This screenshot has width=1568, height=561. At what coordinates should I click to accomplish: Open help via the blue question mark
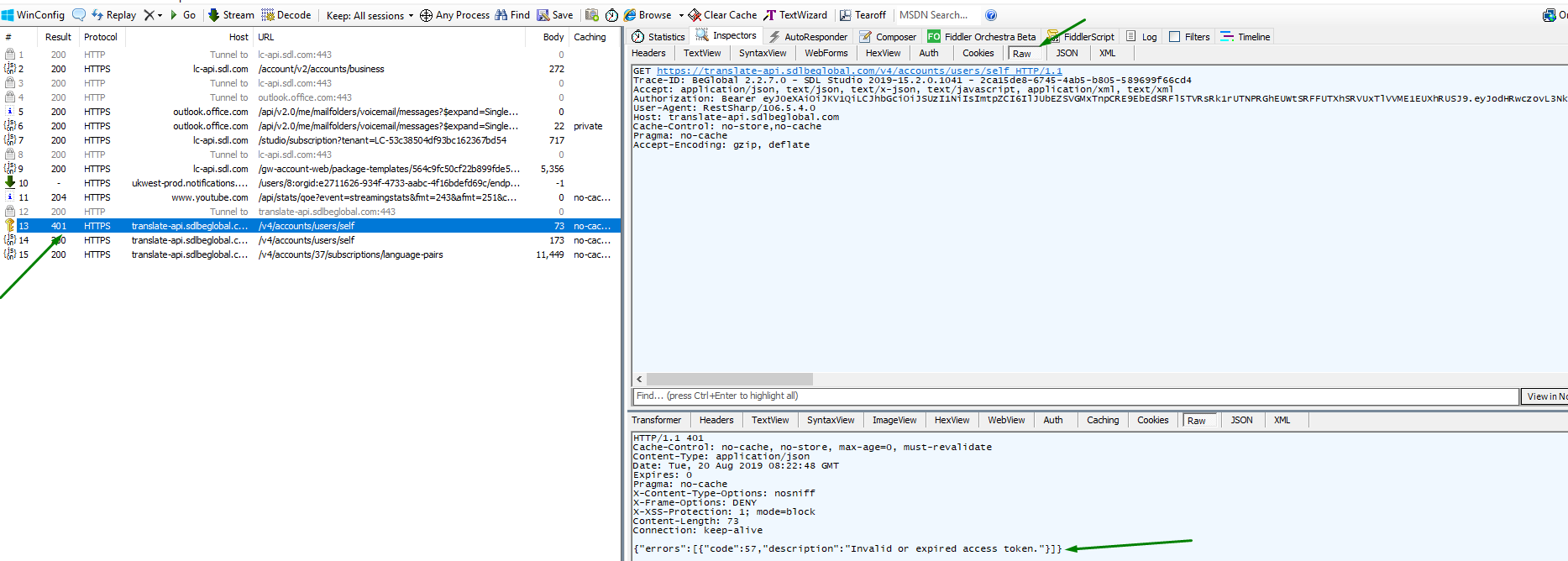[x=991, y=15]
